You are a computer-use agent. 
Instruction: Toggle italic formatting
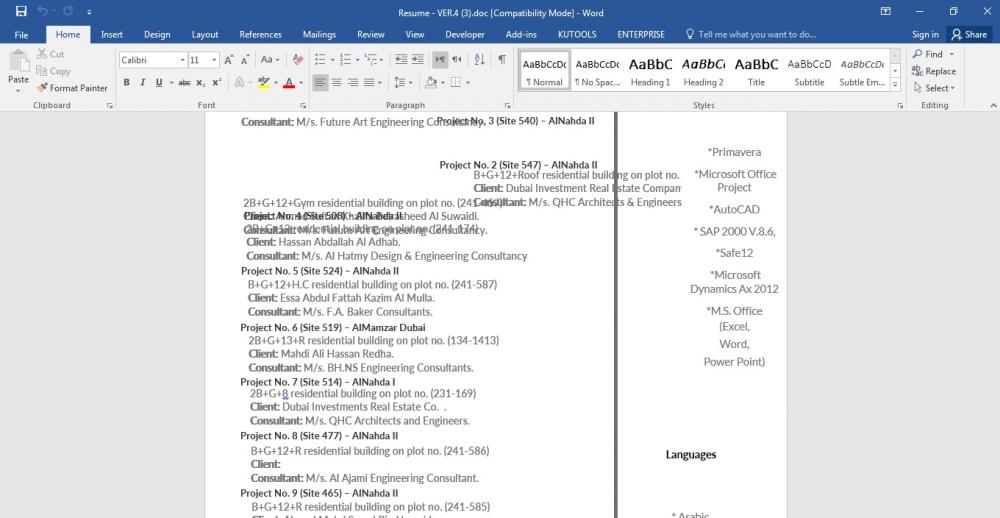point(142,82)
